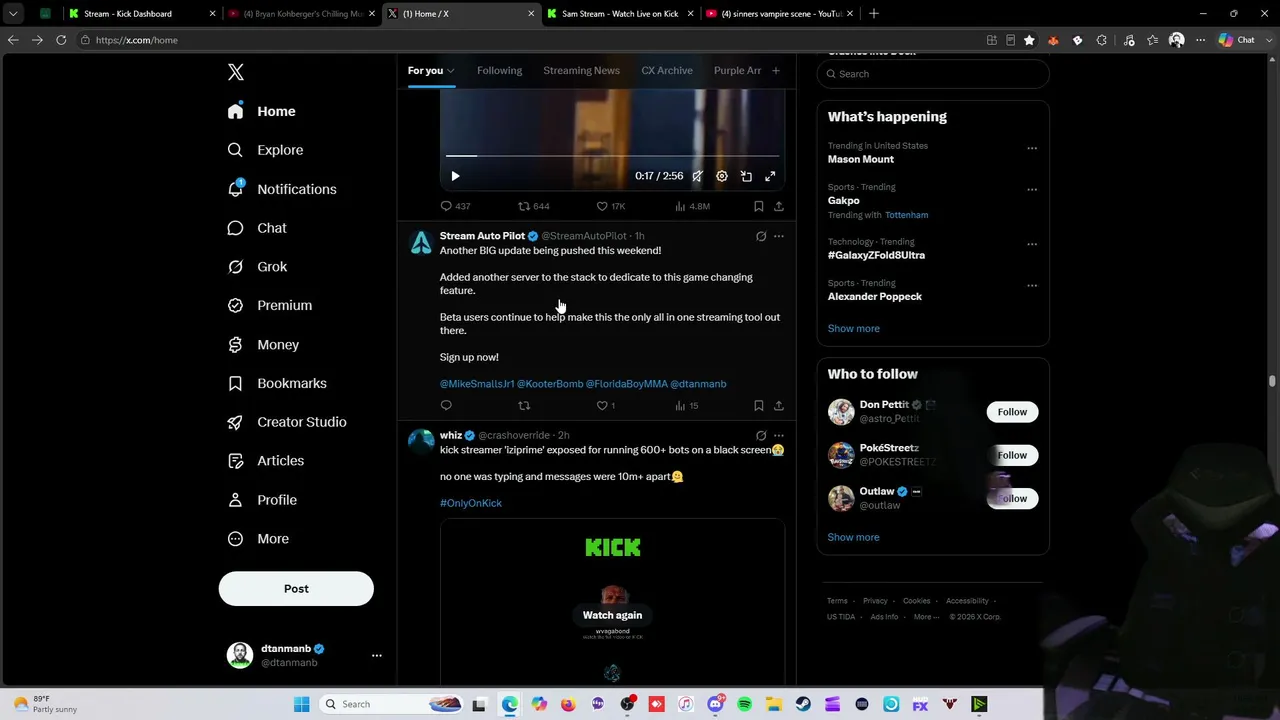This screenshot has height=720, width=1280.
Task: Open the Windows Start menu
Action: click(301, 704)
